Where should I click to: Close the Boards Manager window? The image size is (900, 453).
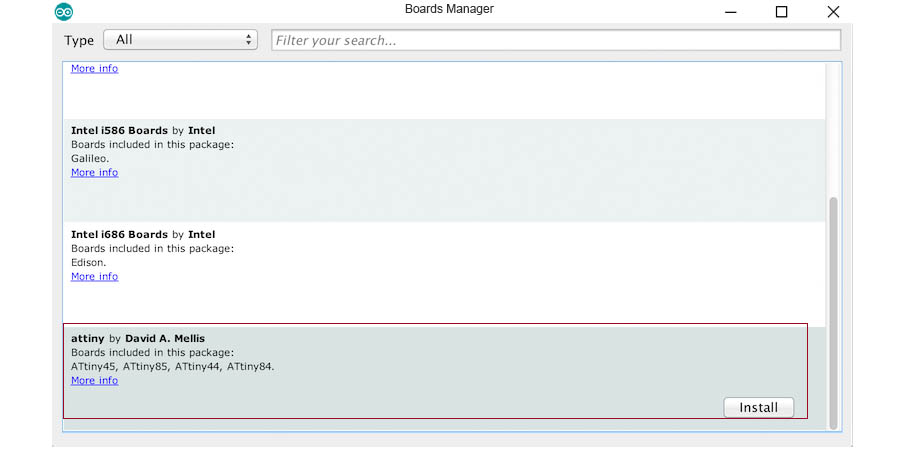pyautogui.click(x=833, y=11)
